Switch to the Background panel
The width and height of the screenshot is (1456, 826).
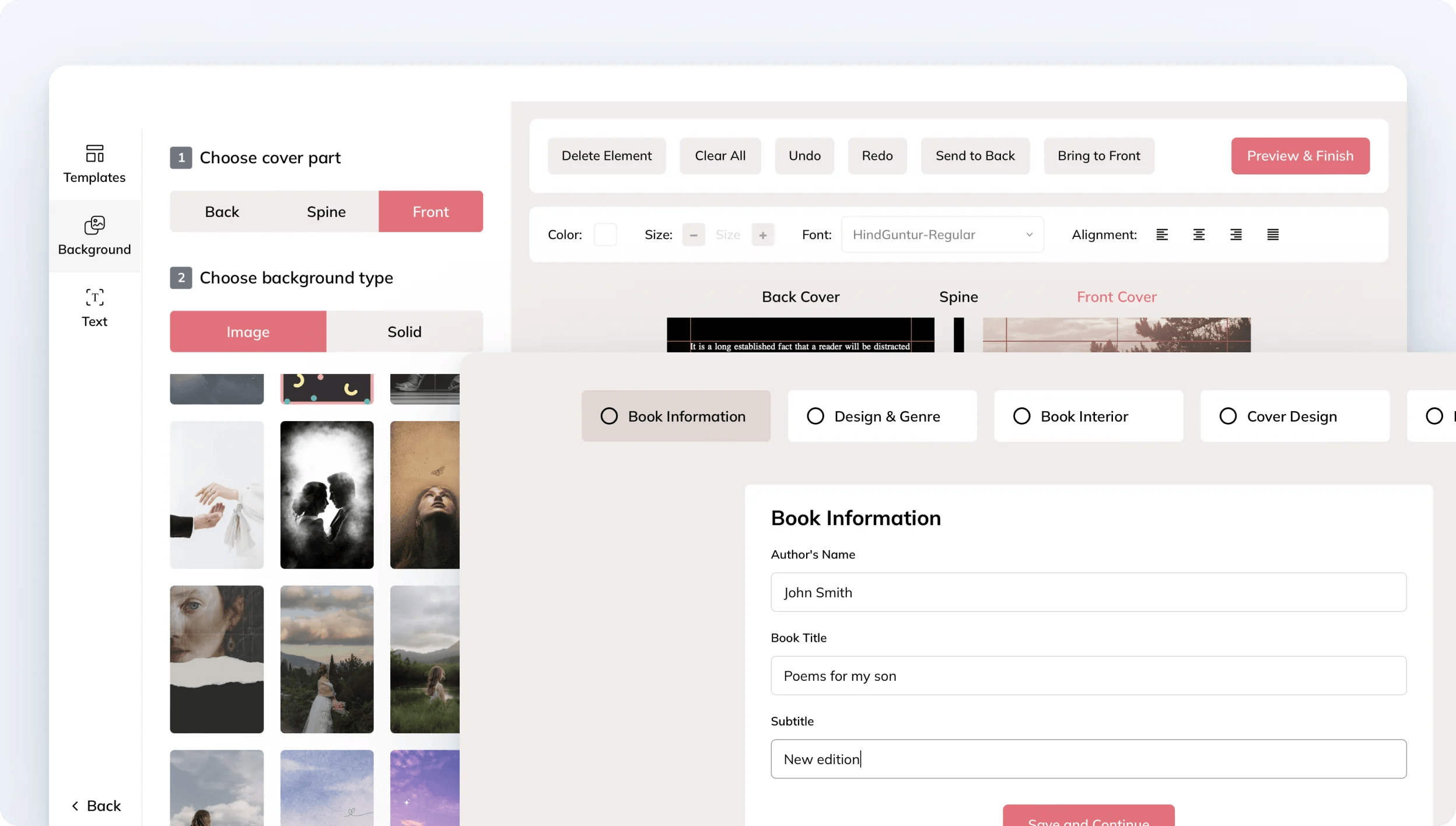pos(95,236)
